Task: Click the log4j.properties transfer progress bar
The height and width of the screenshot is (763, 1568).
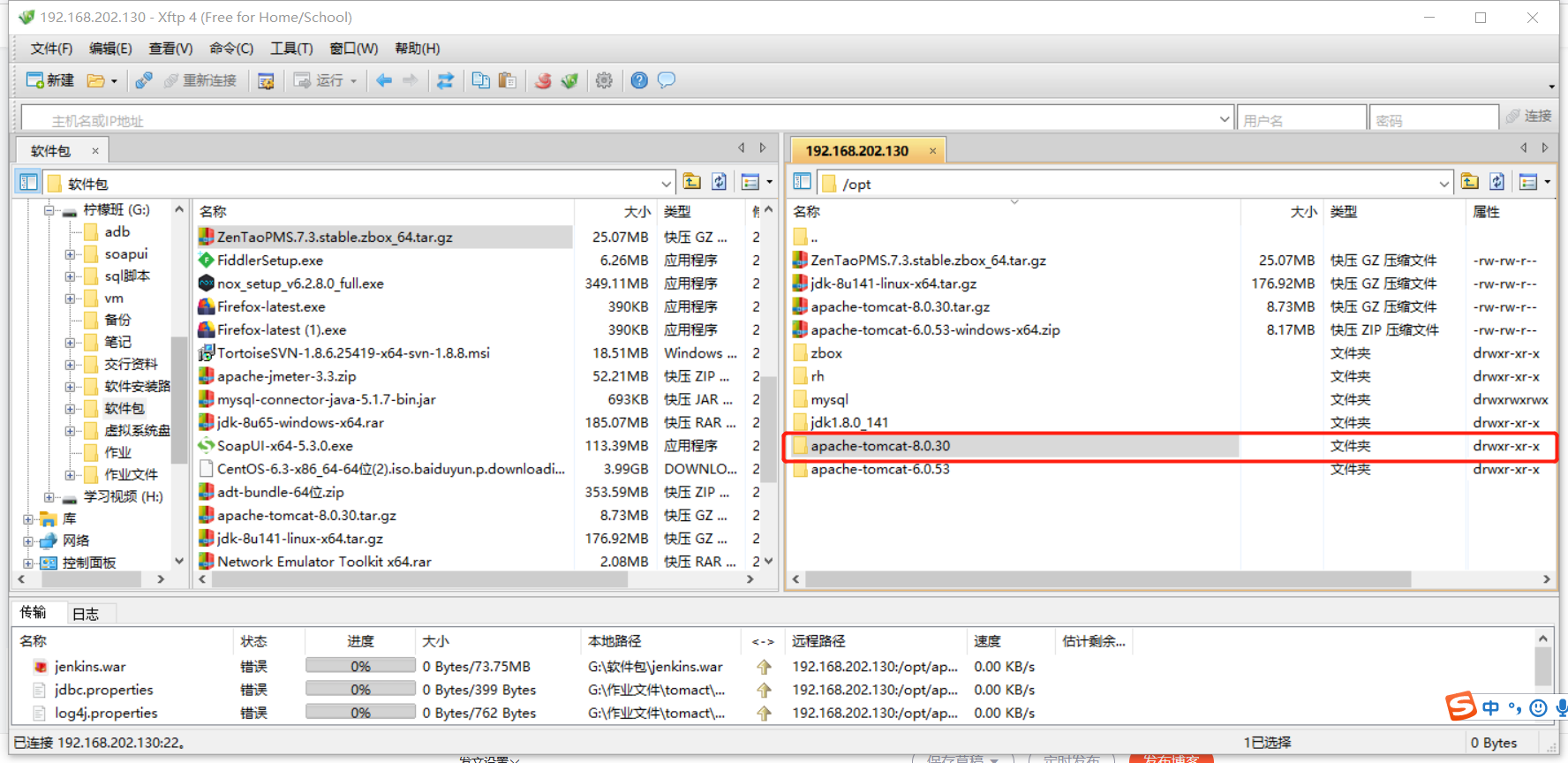Action: pos(360,712)
